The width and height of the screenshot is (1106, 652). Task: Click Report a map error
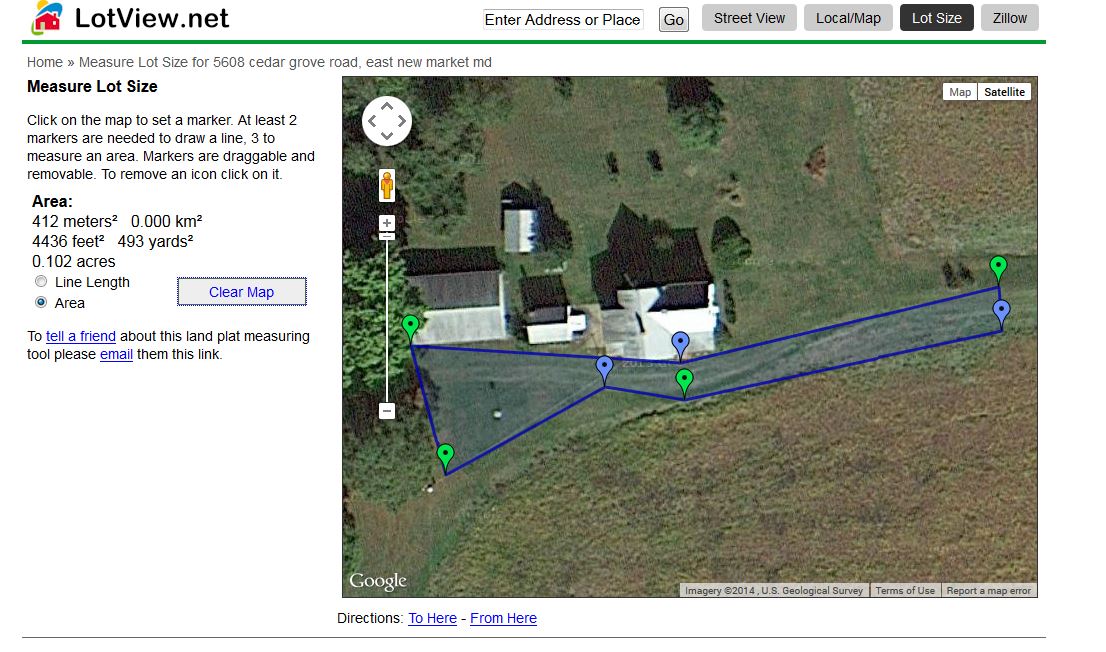(x=988, y=591)
